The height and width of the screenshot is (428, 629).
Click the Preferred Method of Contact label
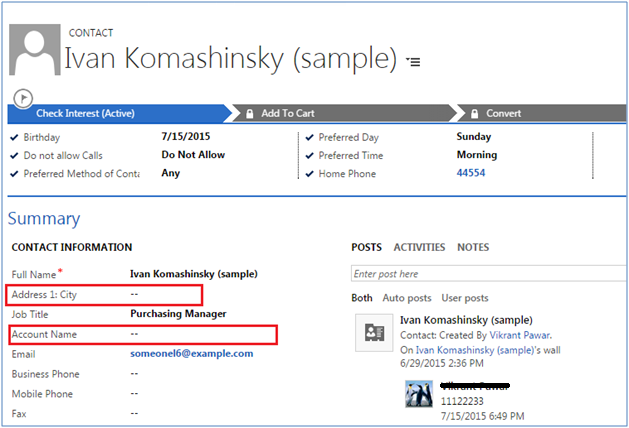tap(81, 174)
